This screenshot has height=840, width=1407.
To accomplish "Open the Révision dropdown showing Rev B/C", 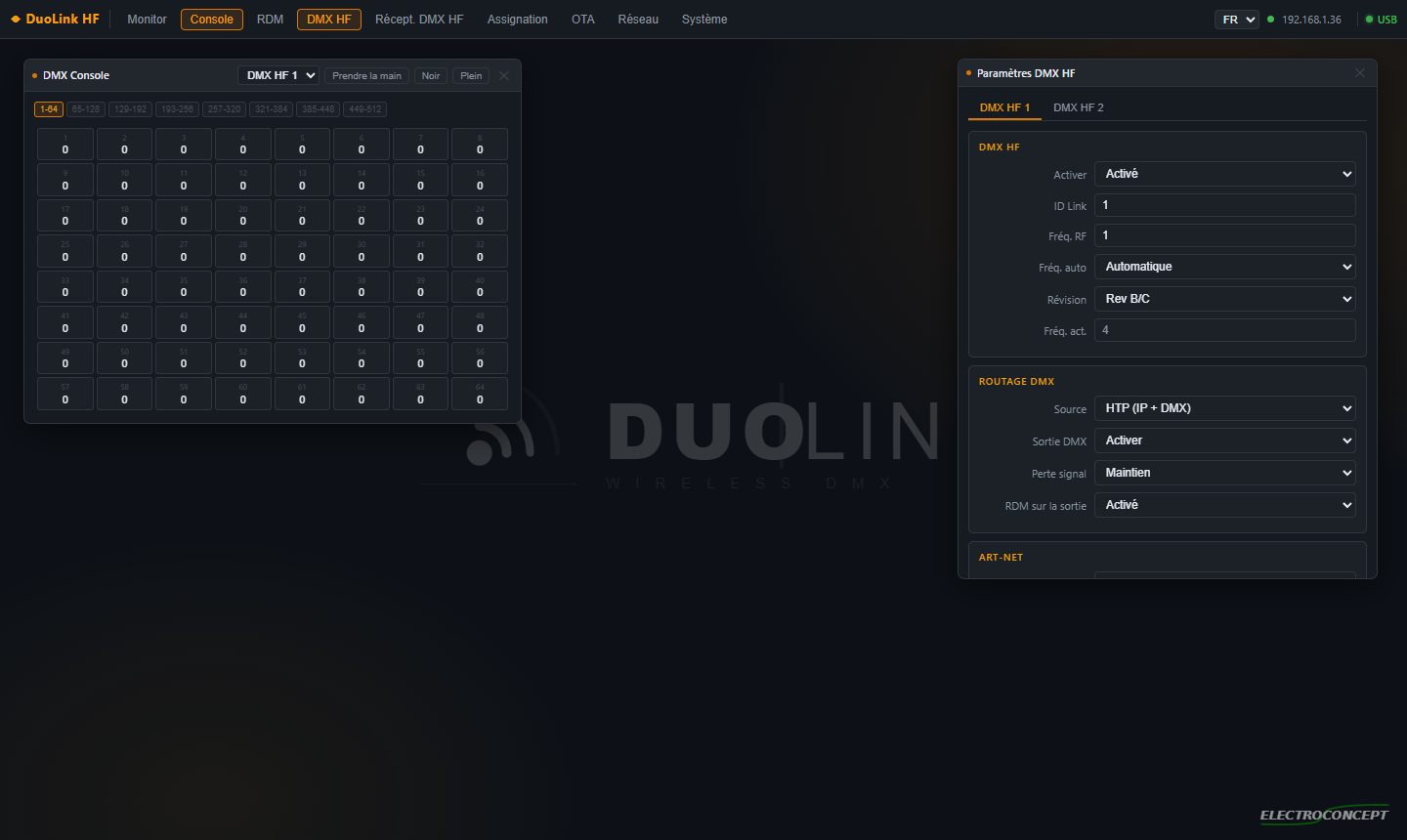I will 1225,299.
